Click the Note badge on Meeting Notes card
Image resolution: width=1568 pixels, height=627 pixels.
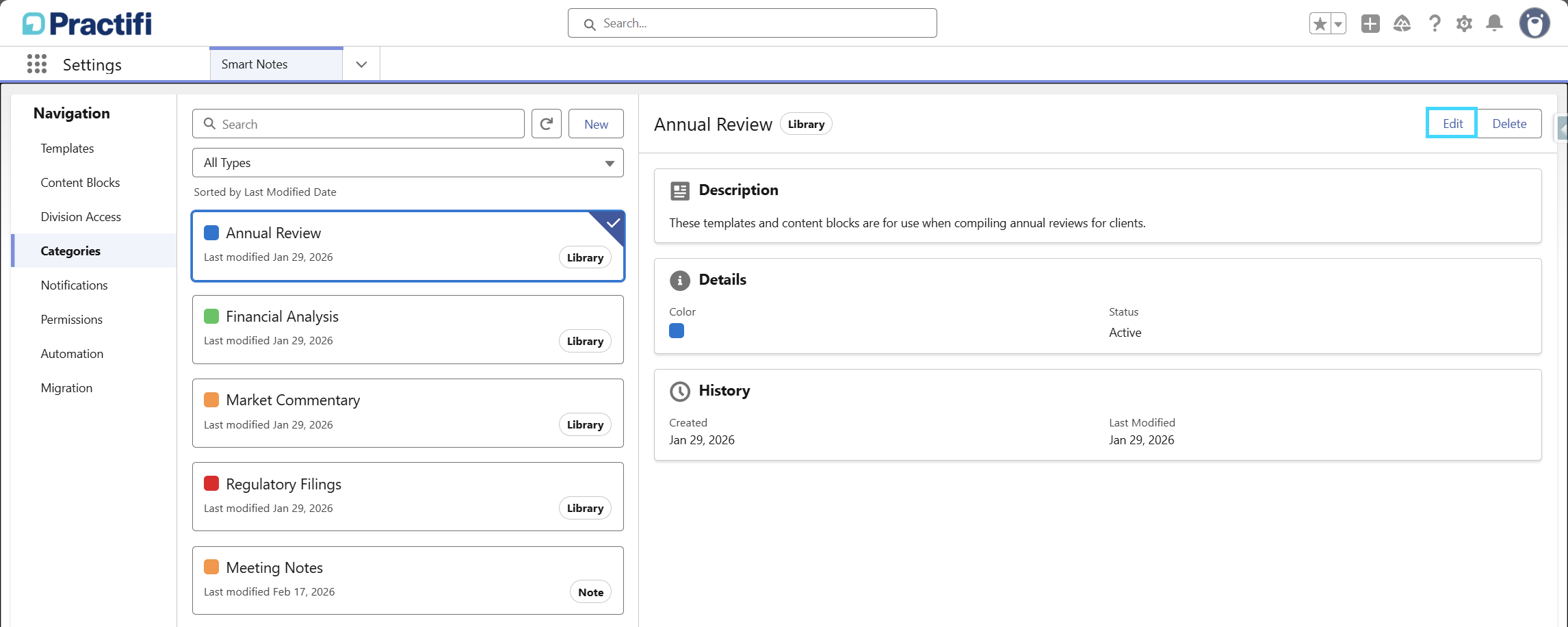[x=590, y=592]
